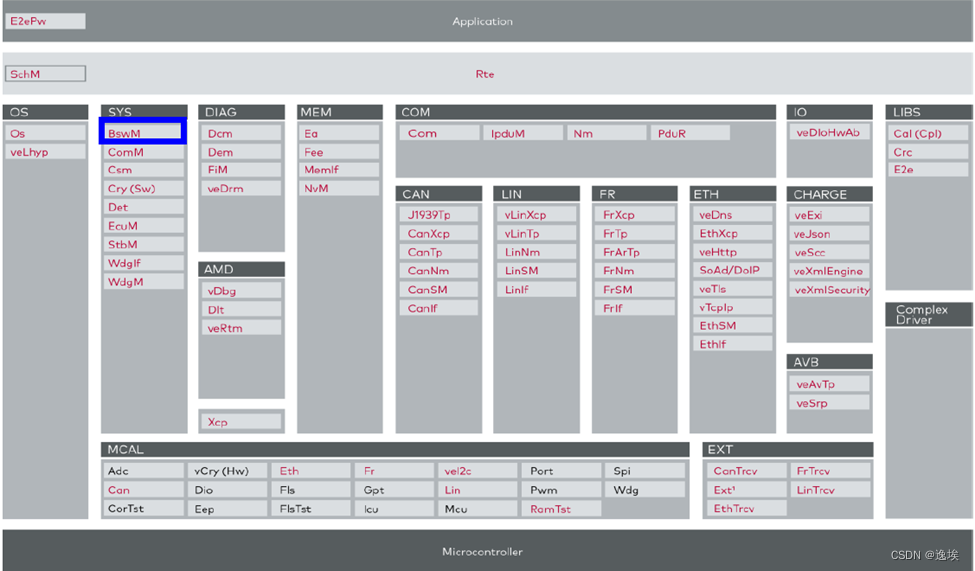Select the CanIf module
Image resolution: width=975 pixels, height=571 pixels.
pos(438,308)
